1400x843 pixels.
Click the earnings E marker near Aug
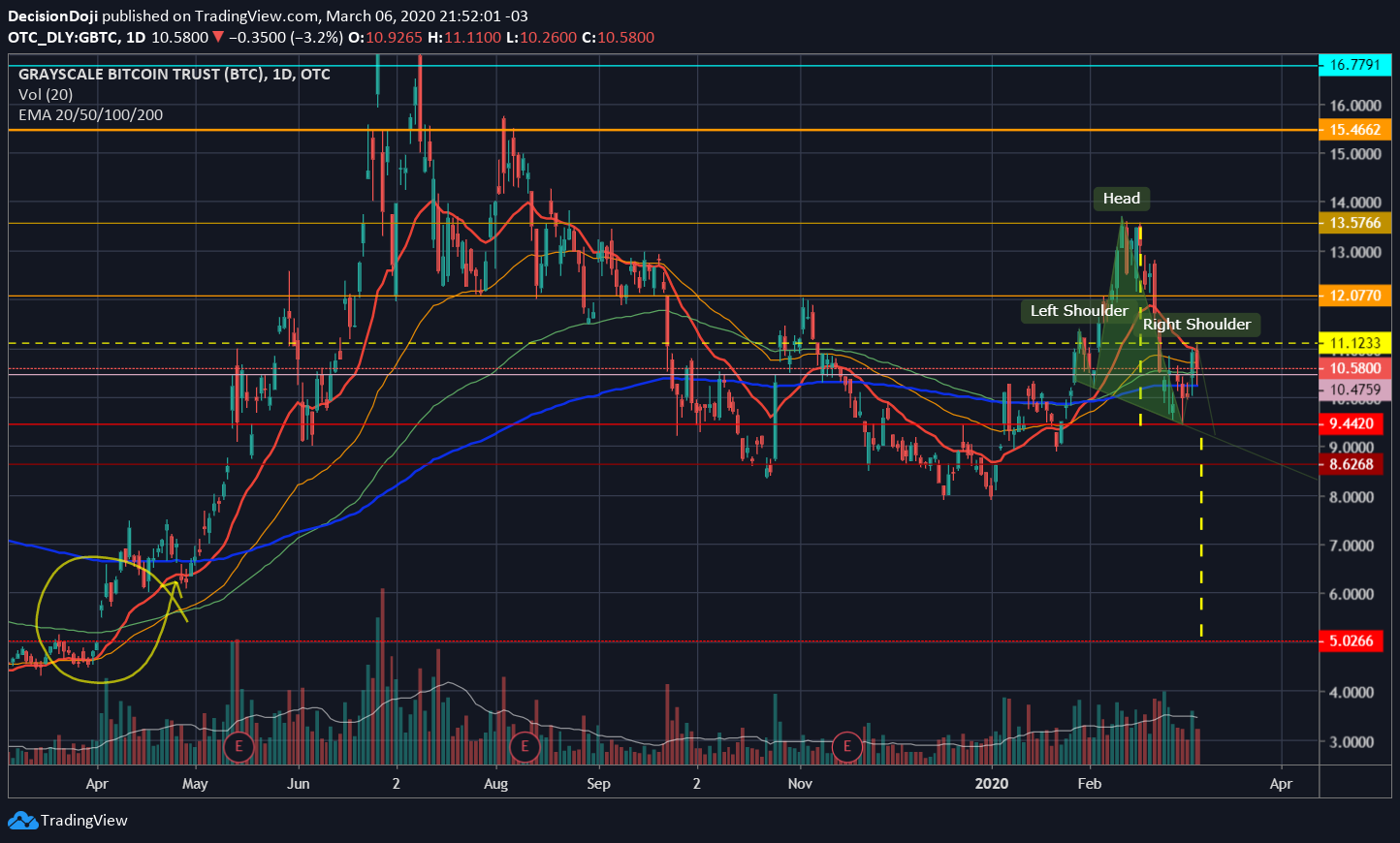pyautogui.click(x=525, y=746)
